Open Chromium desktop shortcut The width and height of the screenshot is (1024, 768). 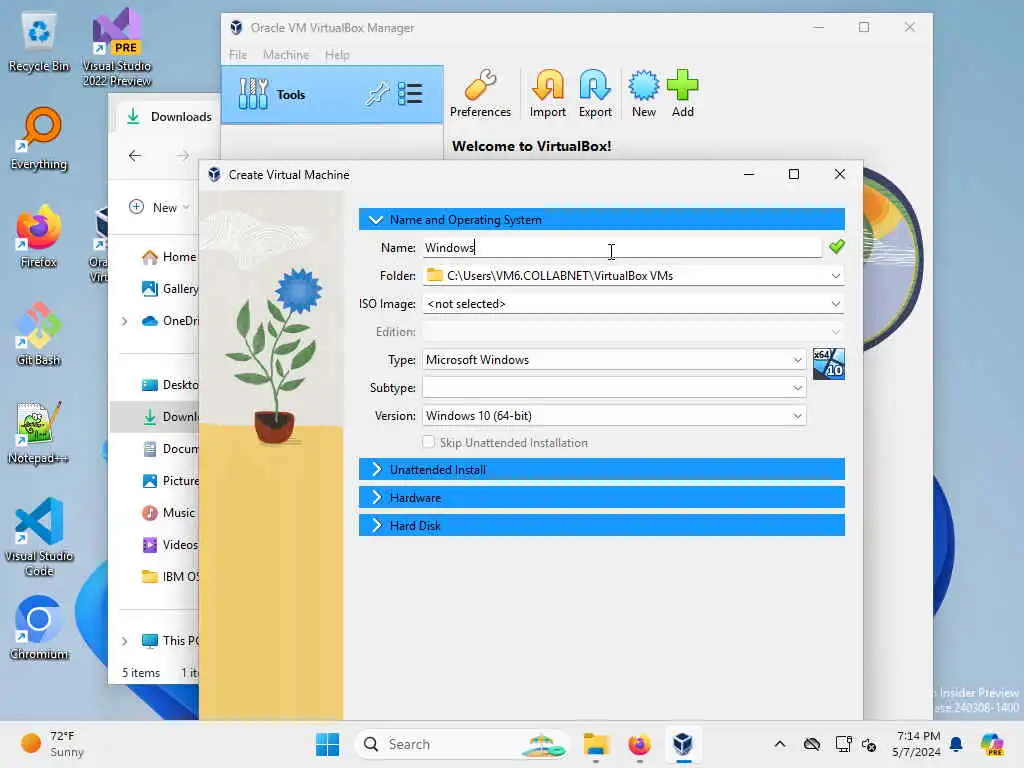[x=39, y=628]
